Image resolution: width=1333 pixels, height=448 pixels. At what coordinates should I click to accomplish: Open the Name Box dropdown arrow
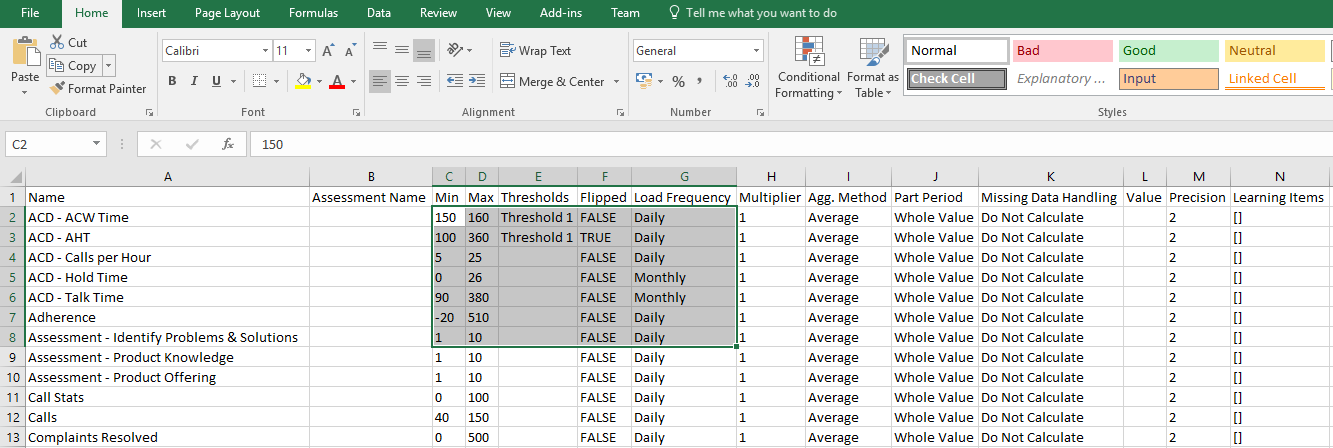click(x=96, y=144)
